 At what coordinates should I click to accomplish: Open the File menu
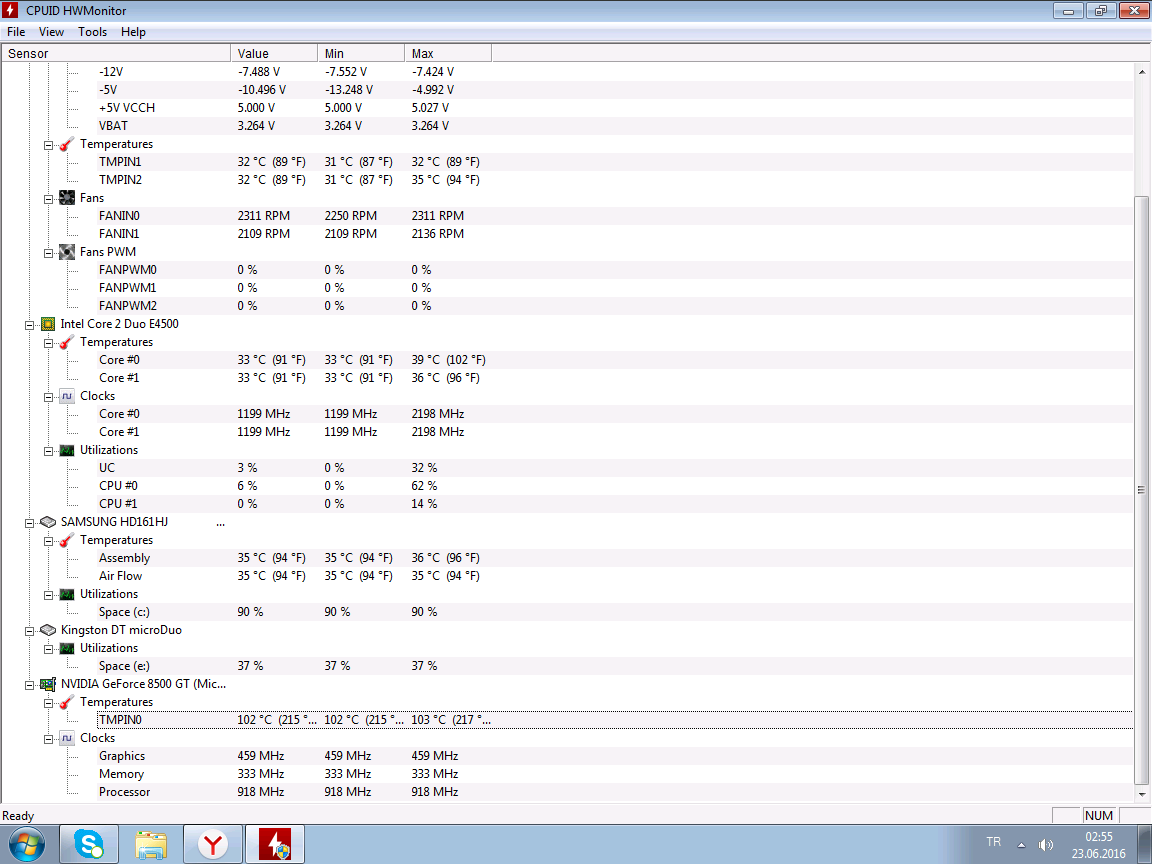pos(16,32)
